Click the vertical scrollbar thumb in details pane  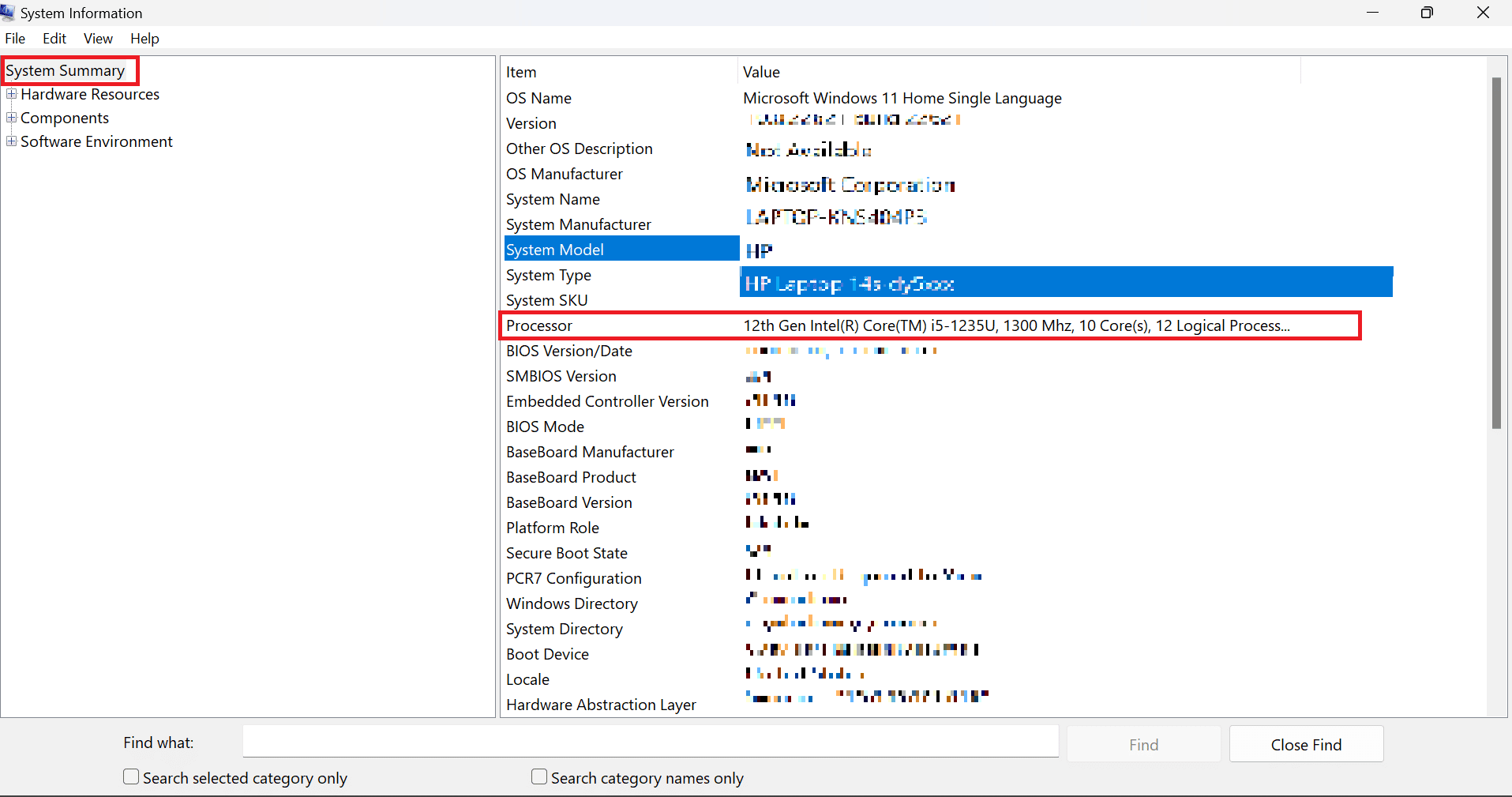click(x=1495, y=253)
